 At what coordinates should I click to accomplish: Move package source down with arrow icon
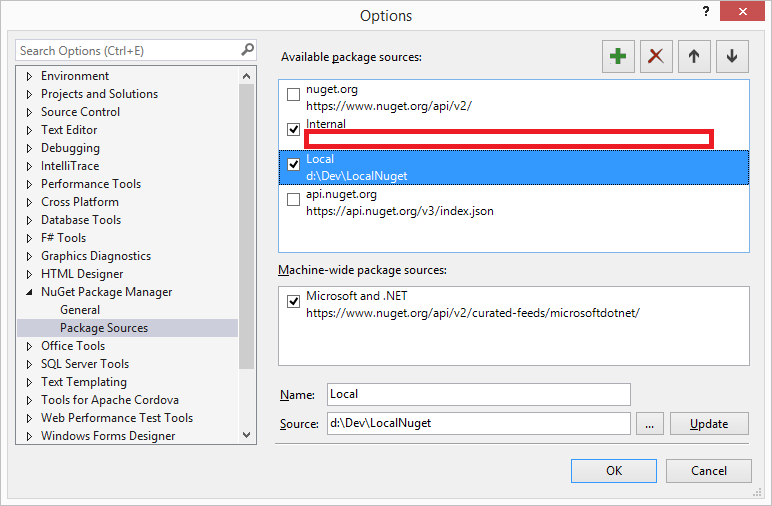click(x=732, y=57)
